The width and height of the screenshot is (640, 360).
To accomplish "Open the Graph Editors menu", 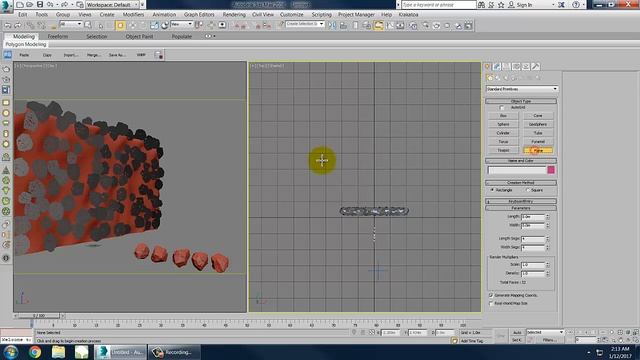I will click(x=199, y=15).
